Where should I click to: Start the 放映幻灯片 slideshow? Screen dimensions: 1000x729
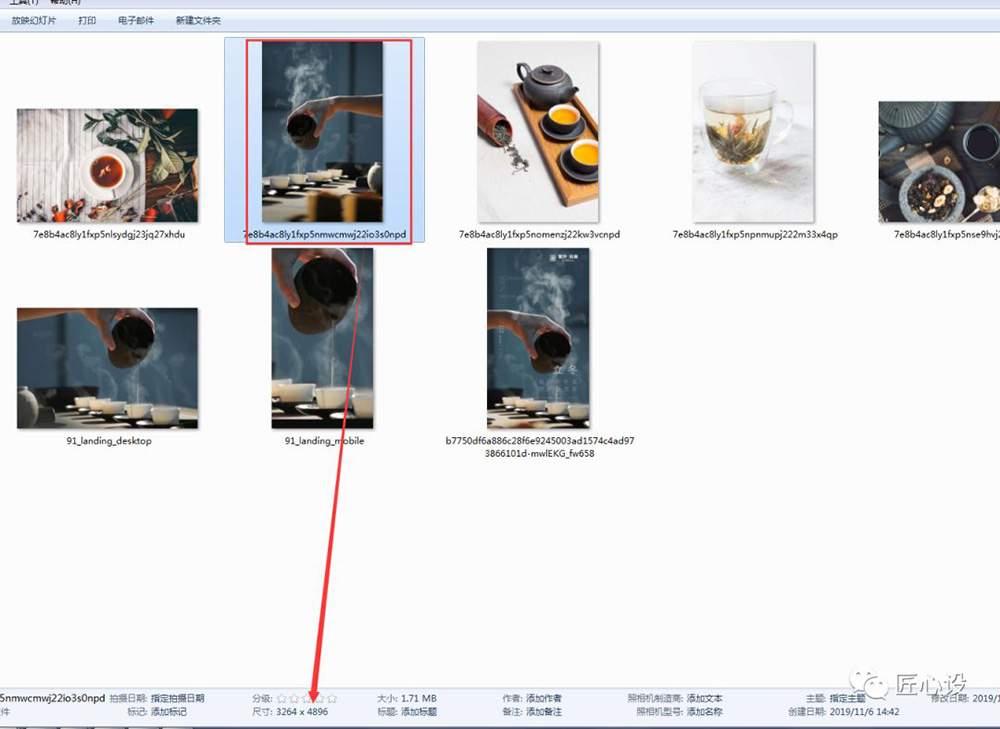point(34,20)
